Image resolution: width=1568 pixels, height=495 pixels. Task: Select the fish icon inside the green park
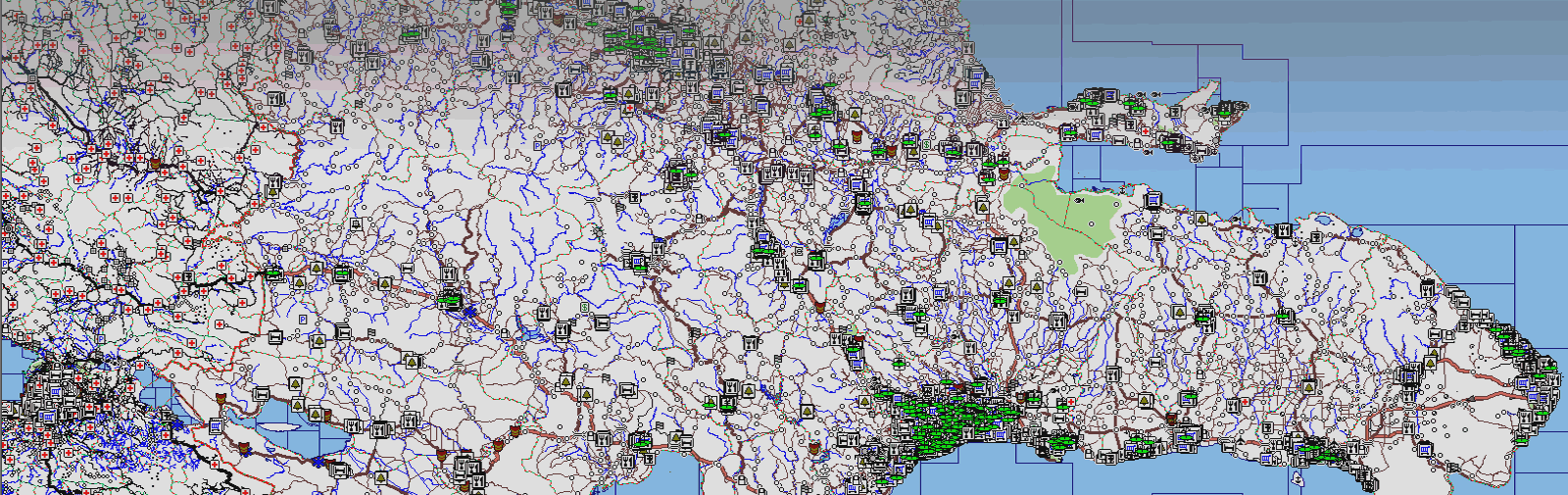(1079, 200)
